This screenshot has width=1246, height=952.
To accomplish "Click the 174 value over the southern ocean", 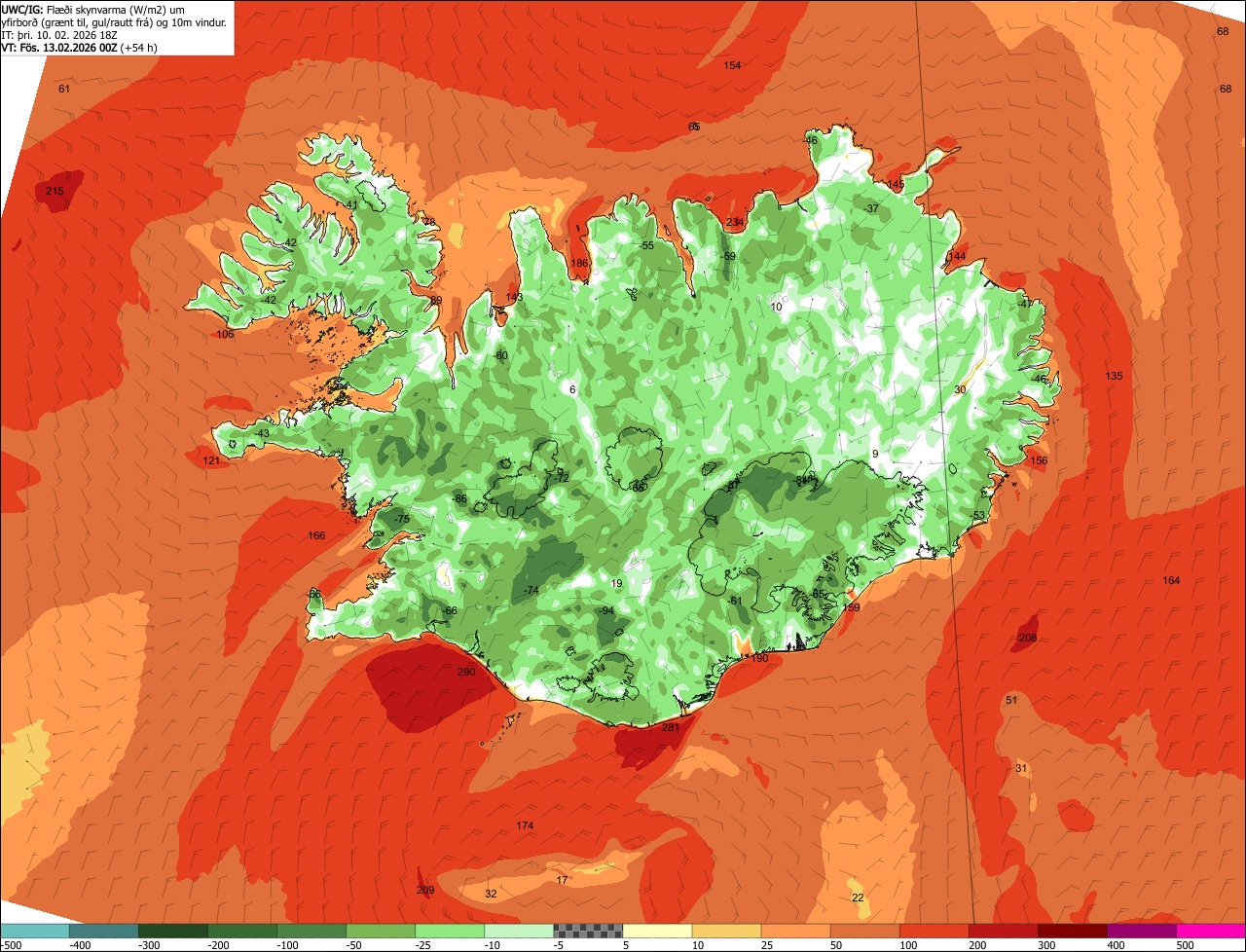I will [525, 825].
